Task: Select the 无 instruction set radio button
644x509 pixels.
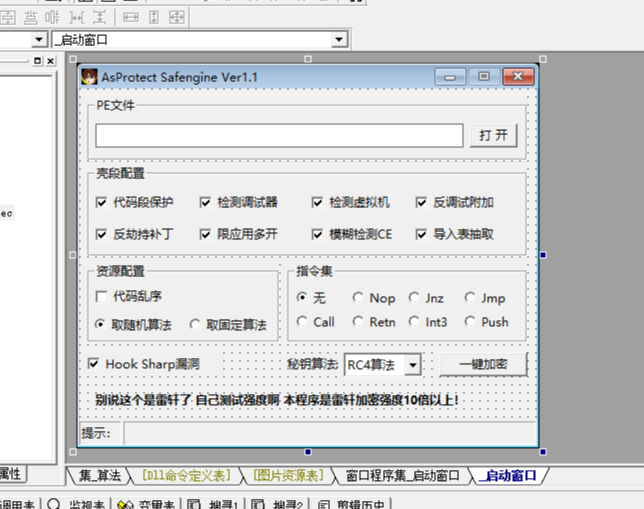Action: [x=302, y=297]
